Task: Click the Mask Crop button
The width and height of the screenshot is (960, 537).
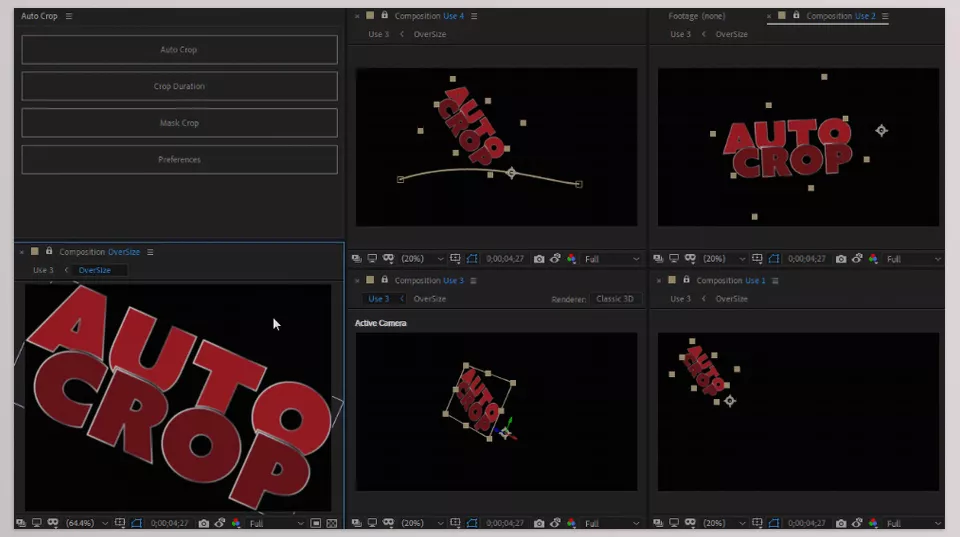Action: point(179,123)
